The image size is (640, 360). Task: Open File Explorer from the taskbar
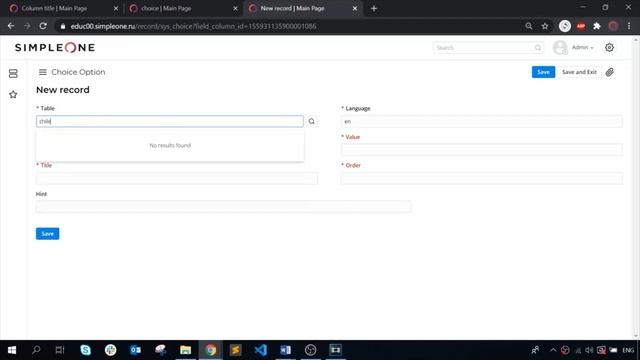click(x=185, y=350)
